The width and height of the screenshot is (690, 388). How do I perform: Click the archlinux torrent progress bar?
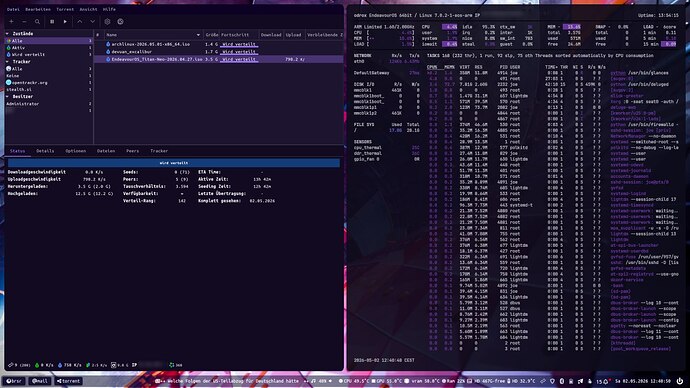point(239,44)
